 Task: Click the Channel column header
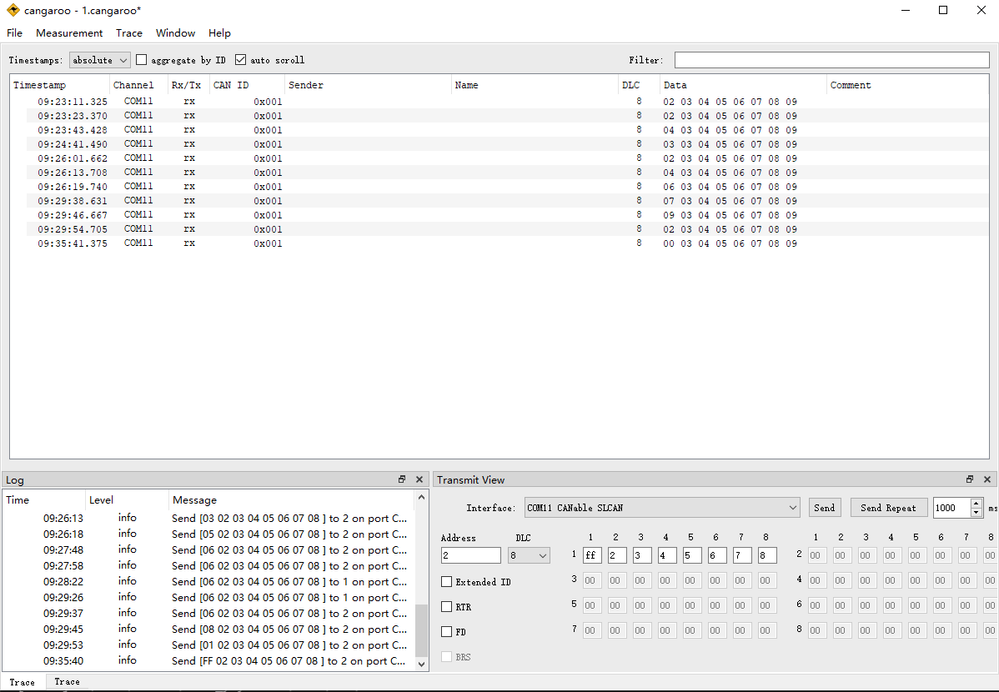coord(138,85)
